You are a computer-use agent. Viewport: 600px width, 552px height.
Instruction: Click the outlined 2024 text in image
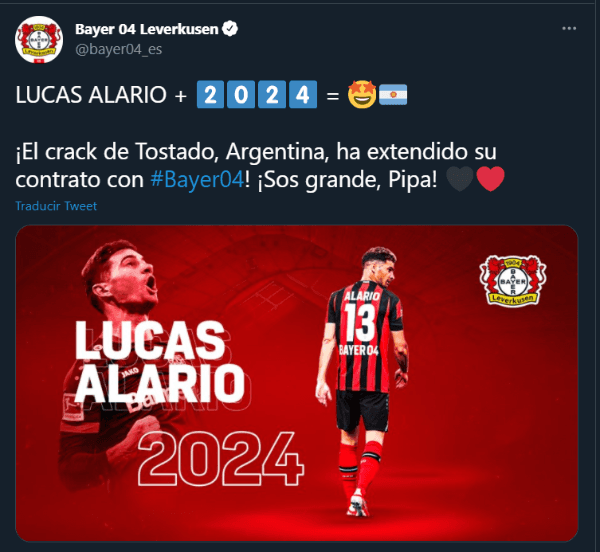[221, 459]
